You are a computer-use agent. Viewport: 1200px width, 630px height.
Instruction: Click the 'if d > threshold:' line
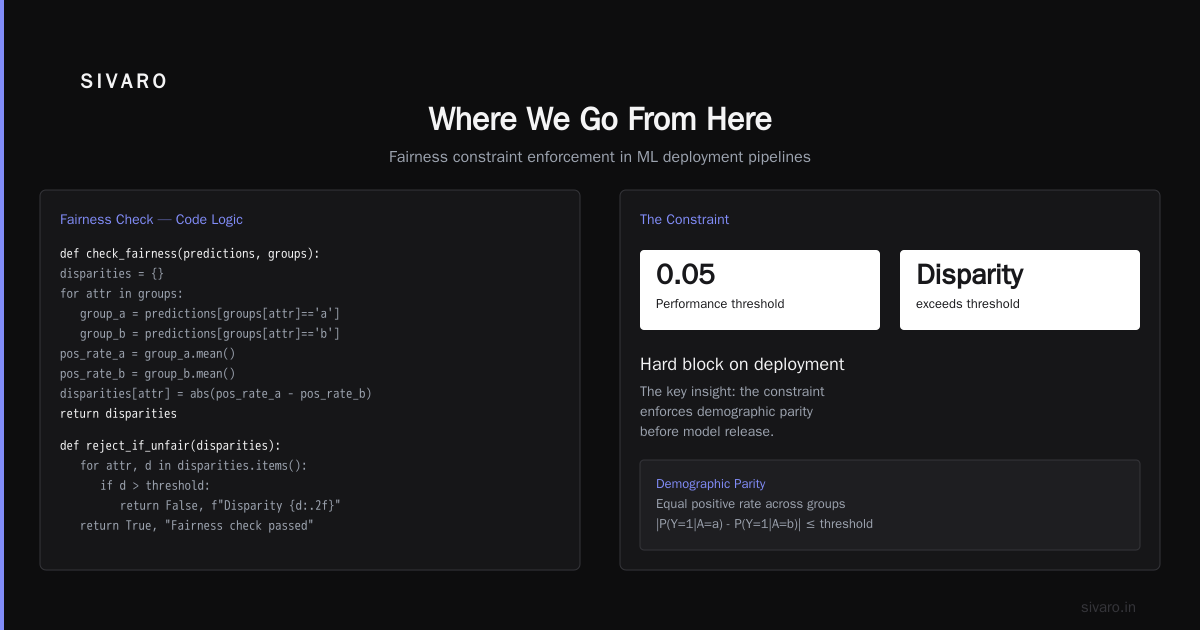point(155,486)
